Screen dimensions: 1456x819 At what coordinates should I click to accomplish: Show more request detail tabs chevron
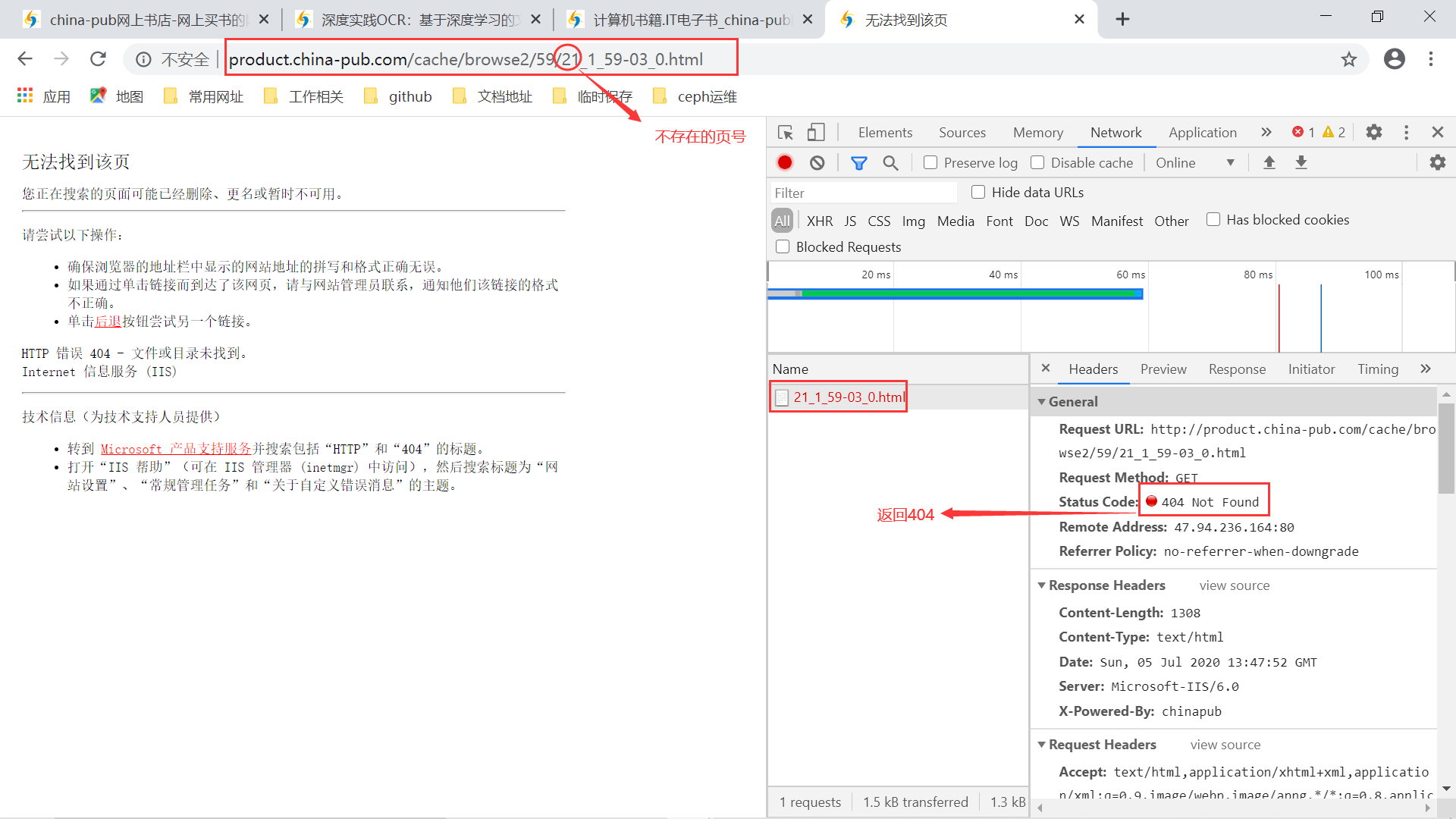pyautogui.click(x=1425, y=369)
